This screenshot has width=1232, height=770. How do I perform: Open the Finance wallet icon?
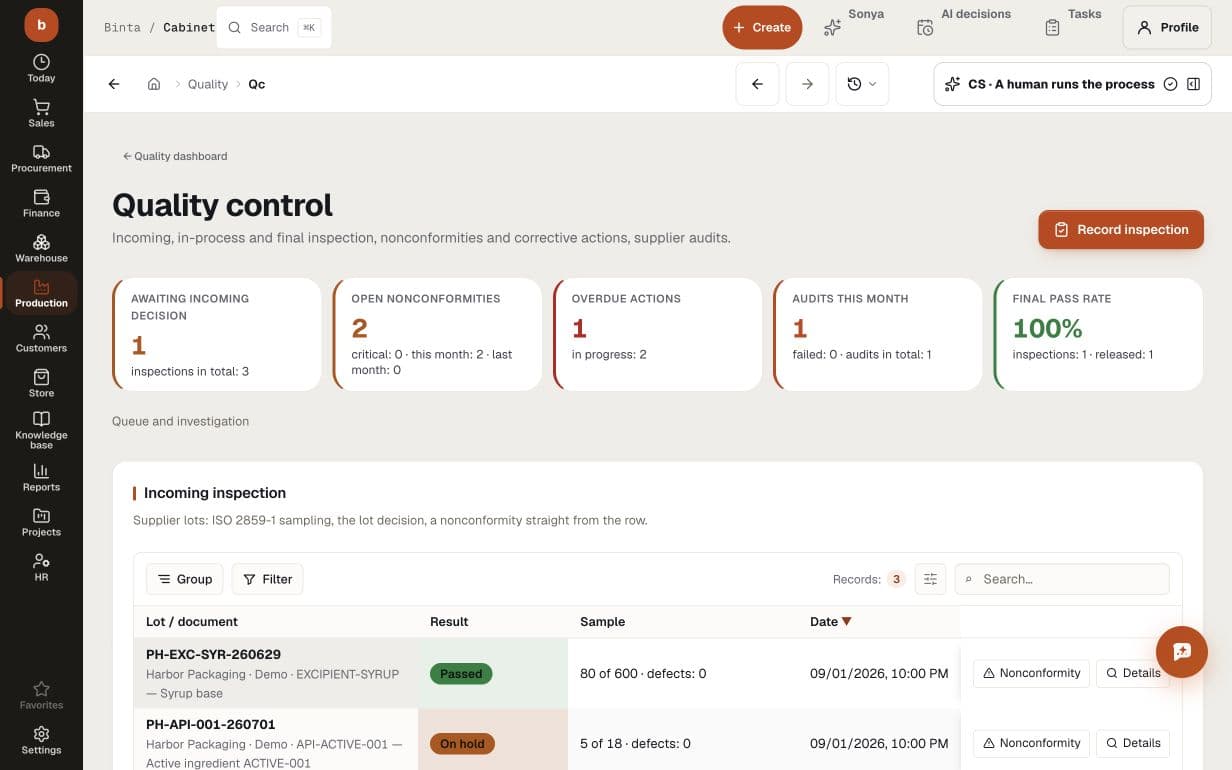(x=41, y=197)
